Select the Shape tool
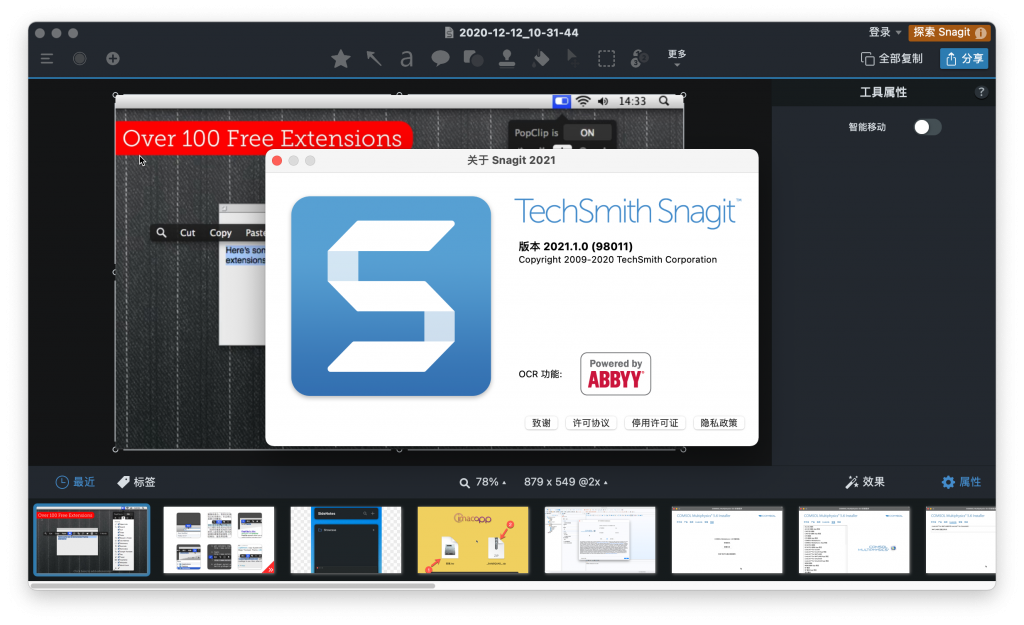Screen dimensions: 1024x625 click(473, 59)
